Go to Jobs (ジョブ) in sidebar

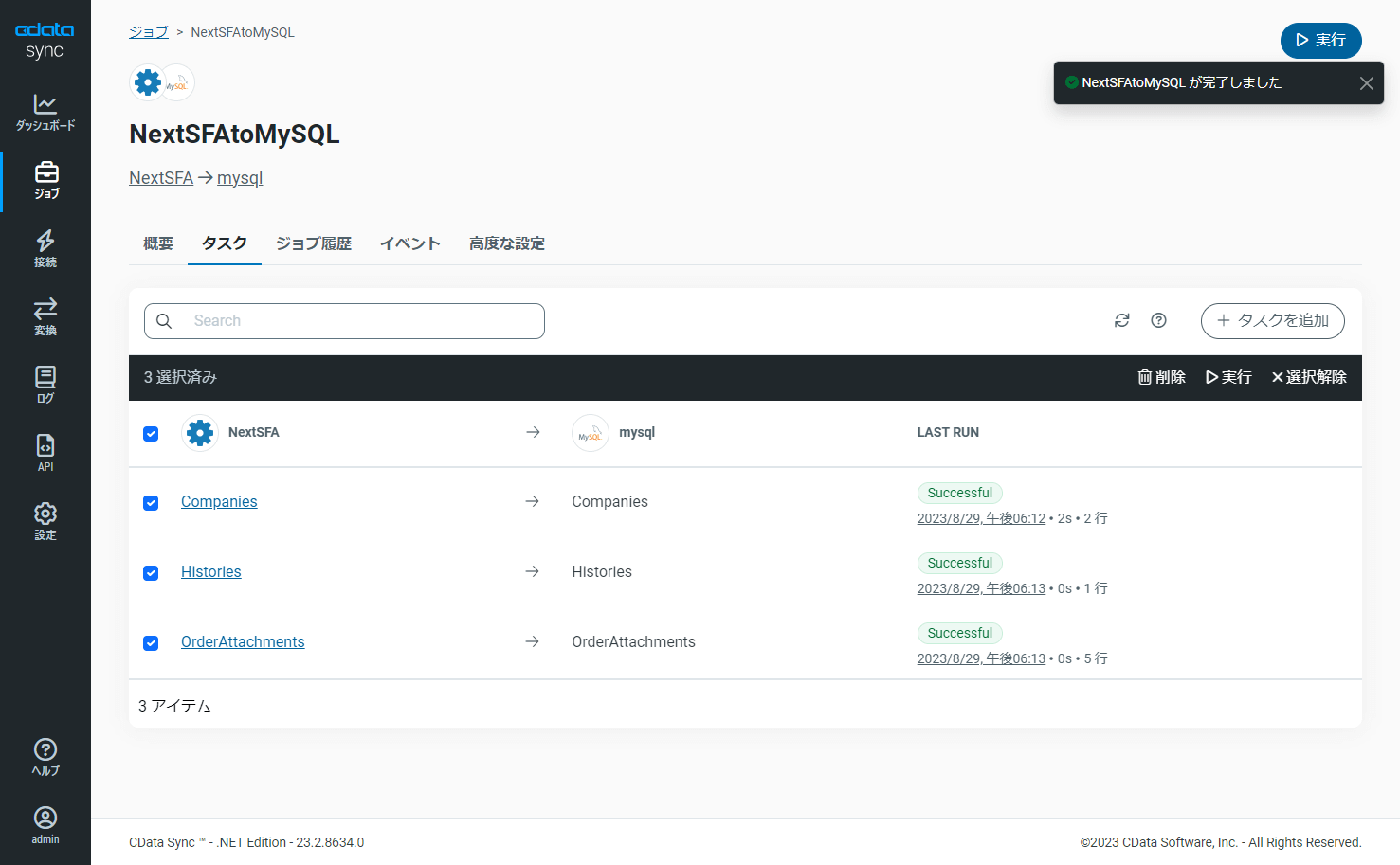pos(45,180)
